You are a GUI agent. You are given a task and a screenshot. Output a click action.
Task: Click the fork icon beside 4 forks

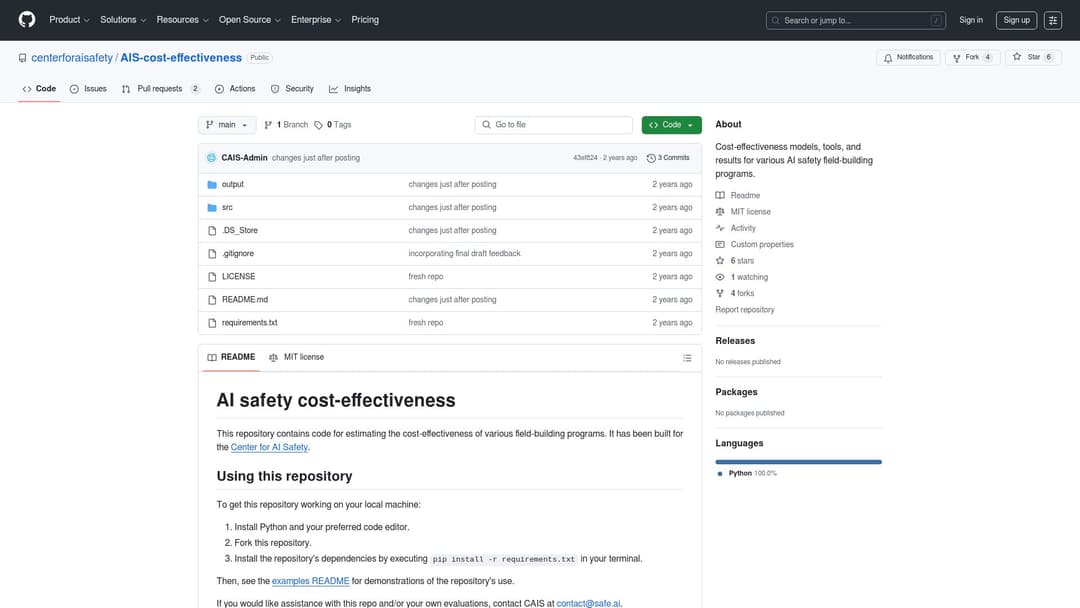pos(720,293)
